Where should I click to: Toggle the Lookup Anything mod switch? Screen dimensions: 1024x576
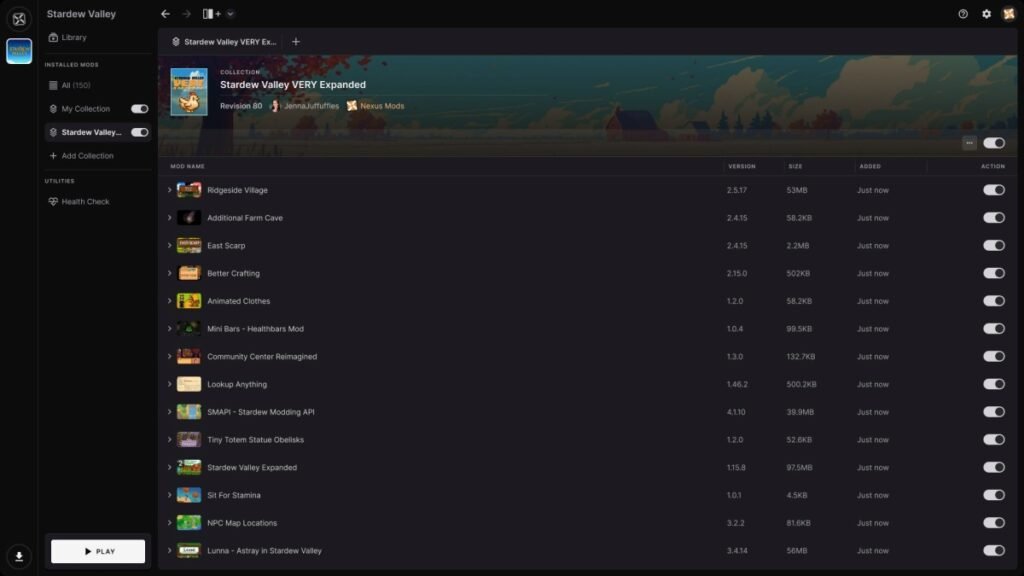(x=993, y=384)
